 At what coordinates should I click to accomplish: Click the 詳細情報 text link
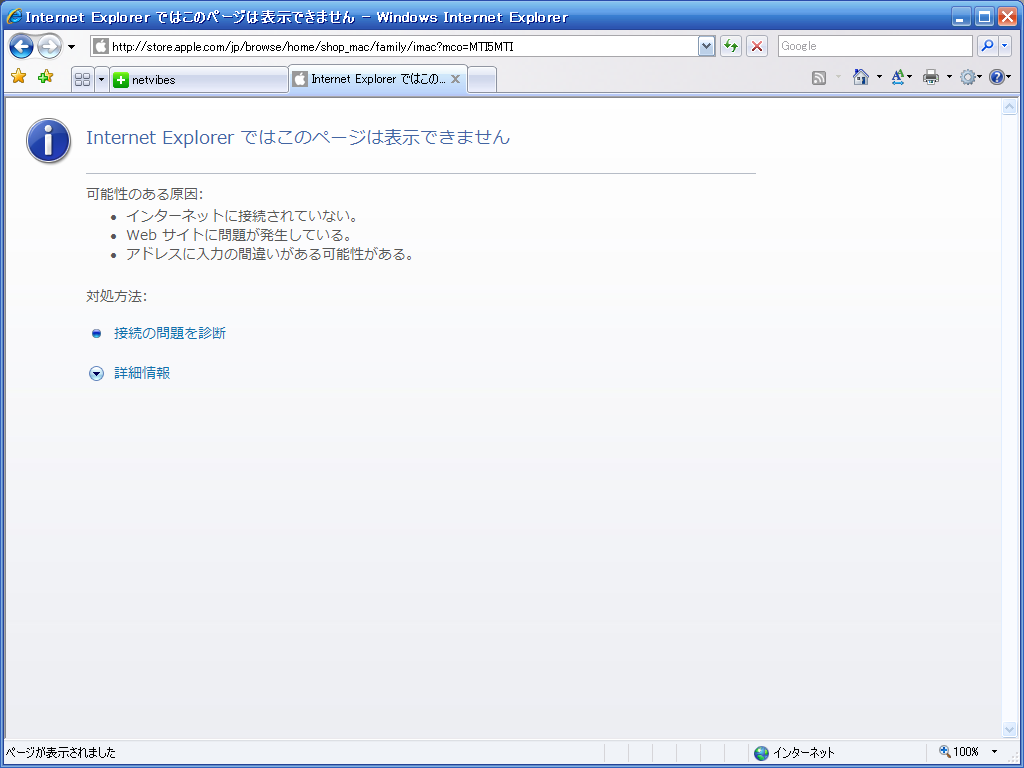(x=142, y=373)
